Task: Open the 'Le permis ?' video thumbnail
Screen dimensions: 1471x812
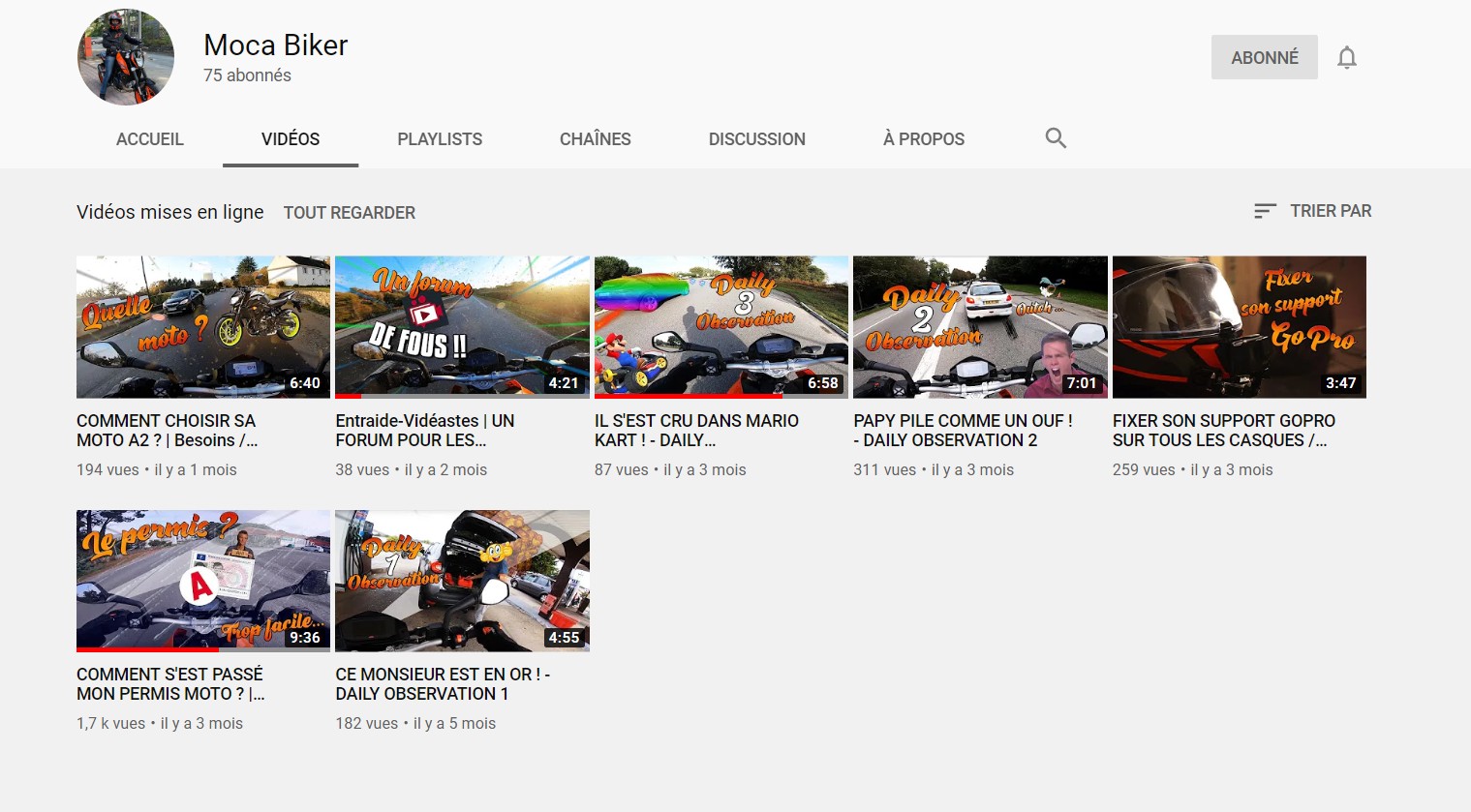Action: pos(203,581)
